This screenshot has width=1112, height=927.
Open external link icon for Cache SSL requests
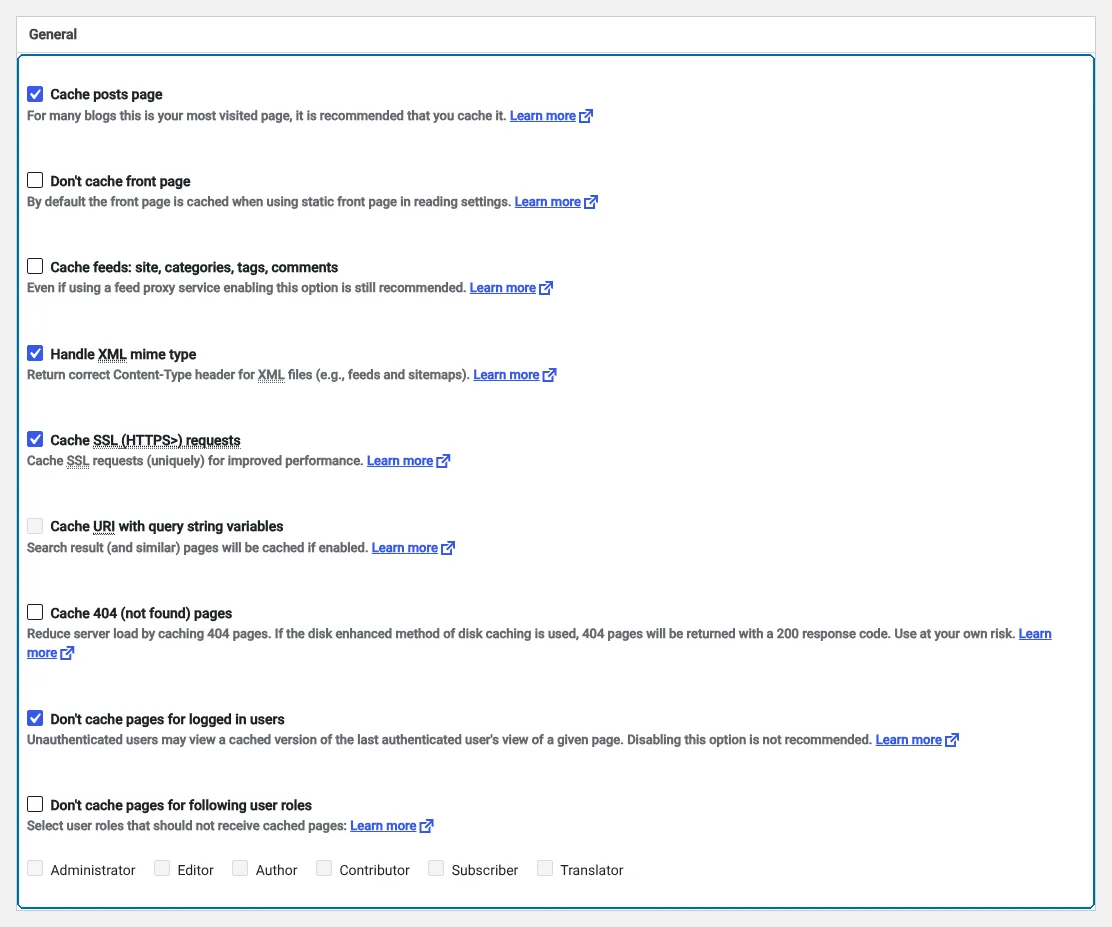(443, 461)
